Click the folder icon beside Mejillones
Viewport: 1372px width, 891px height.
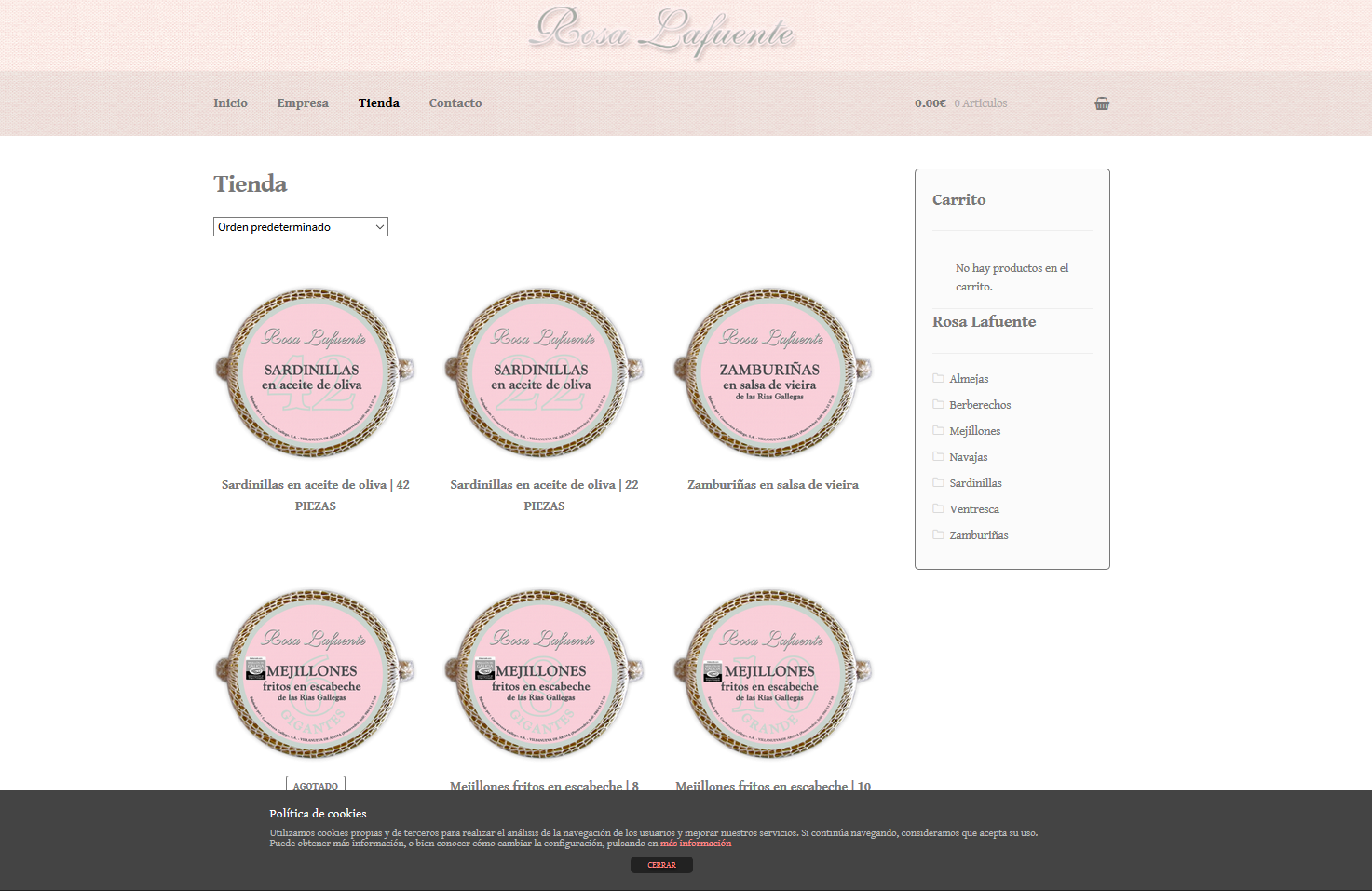(x=938, y=430)
